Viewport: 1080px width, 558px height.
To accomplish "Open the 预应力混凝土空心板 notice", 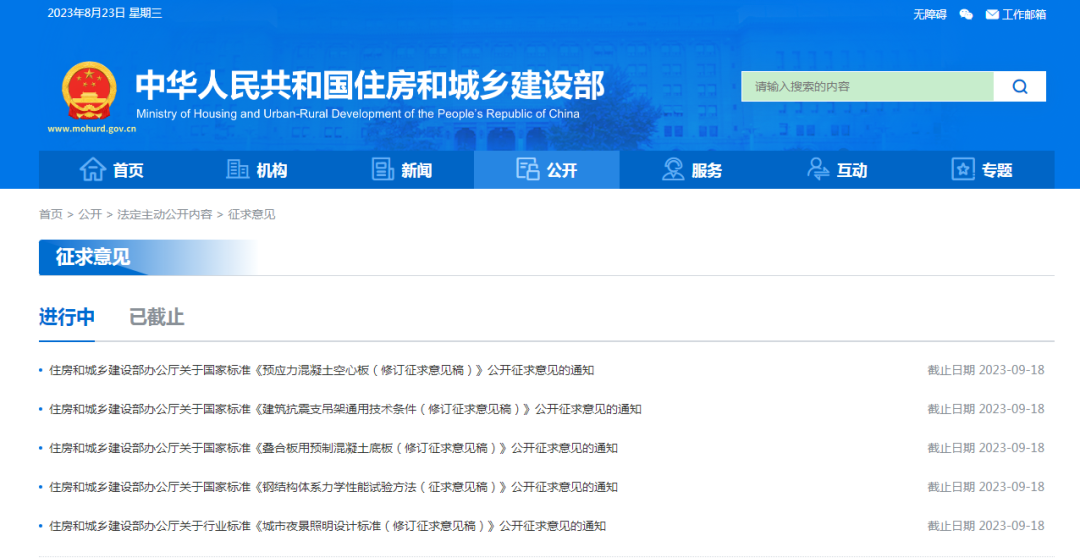I will coord(321,370).
